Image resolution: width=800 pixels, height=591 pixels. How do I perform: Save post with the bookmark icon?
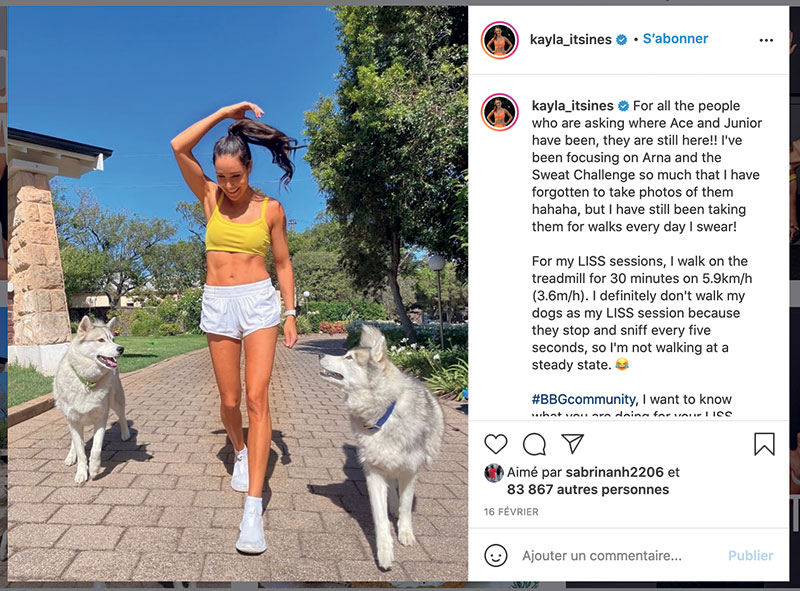[x=764, y=444]
